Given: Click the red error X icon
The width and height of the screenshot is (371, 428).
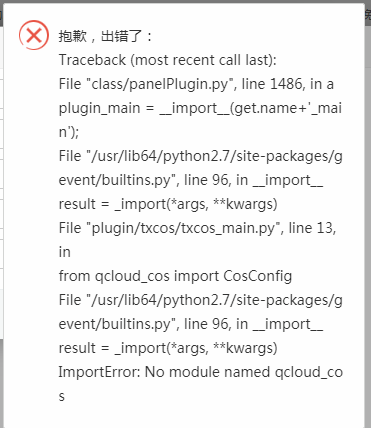Looking at the screenshot, I should pyautogui.click(x=34, y=35).
